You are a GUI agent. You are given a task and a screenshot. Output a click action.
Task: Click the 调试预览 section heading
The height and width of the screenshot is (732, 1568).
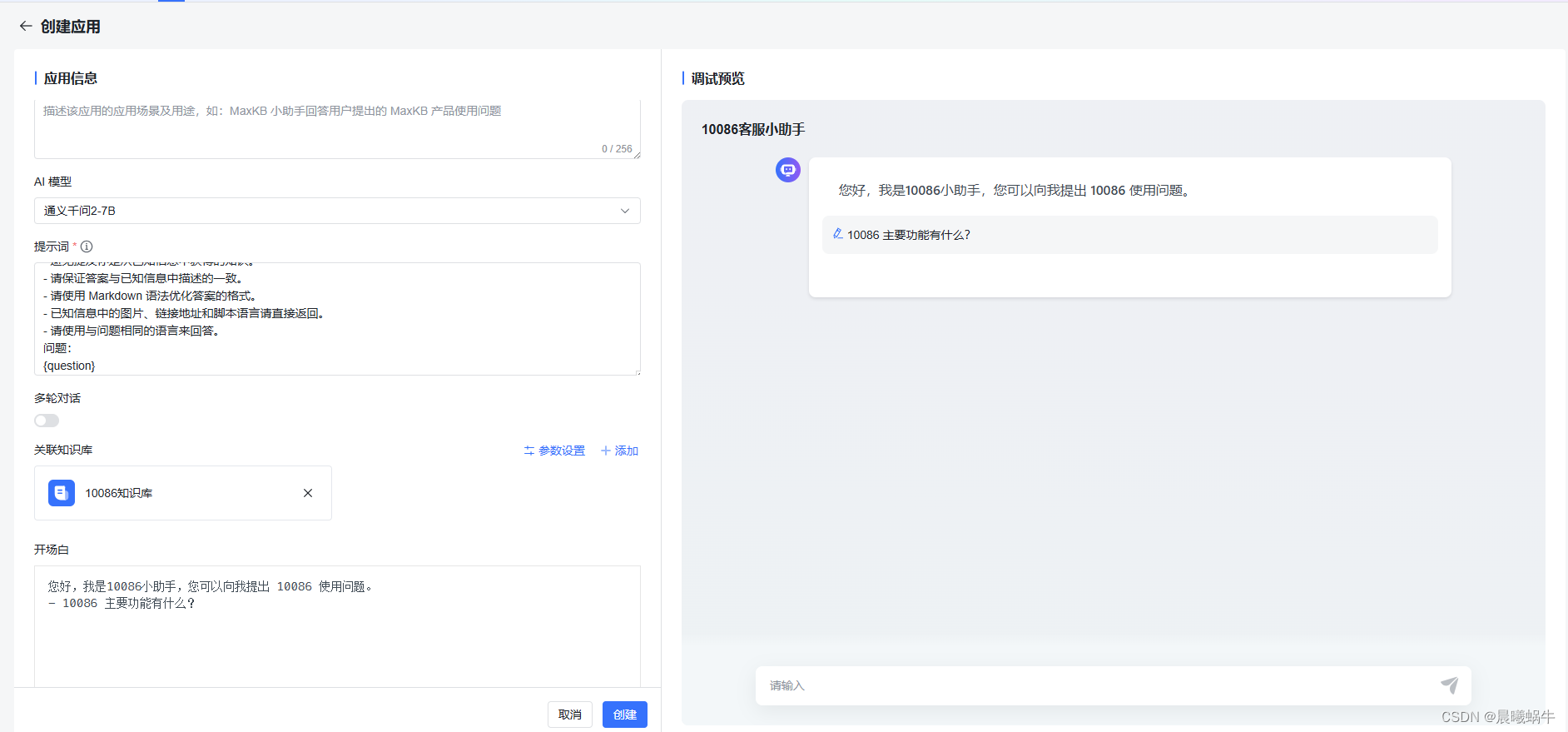717,78
